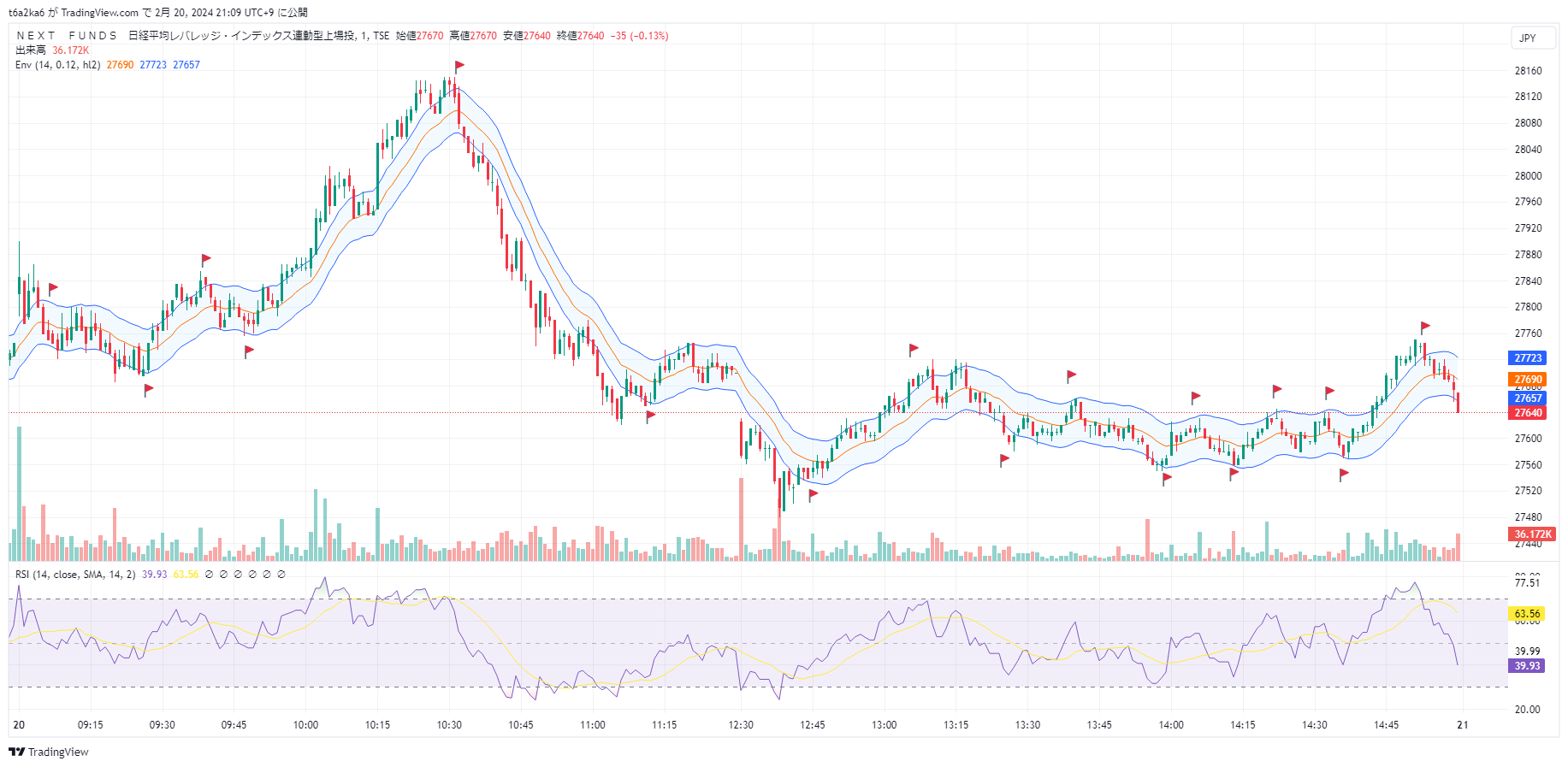This screenshot has height=767, width=1568.
Task: Click the yellow 63.56 RSI axis label
Action: [1527, 614]
